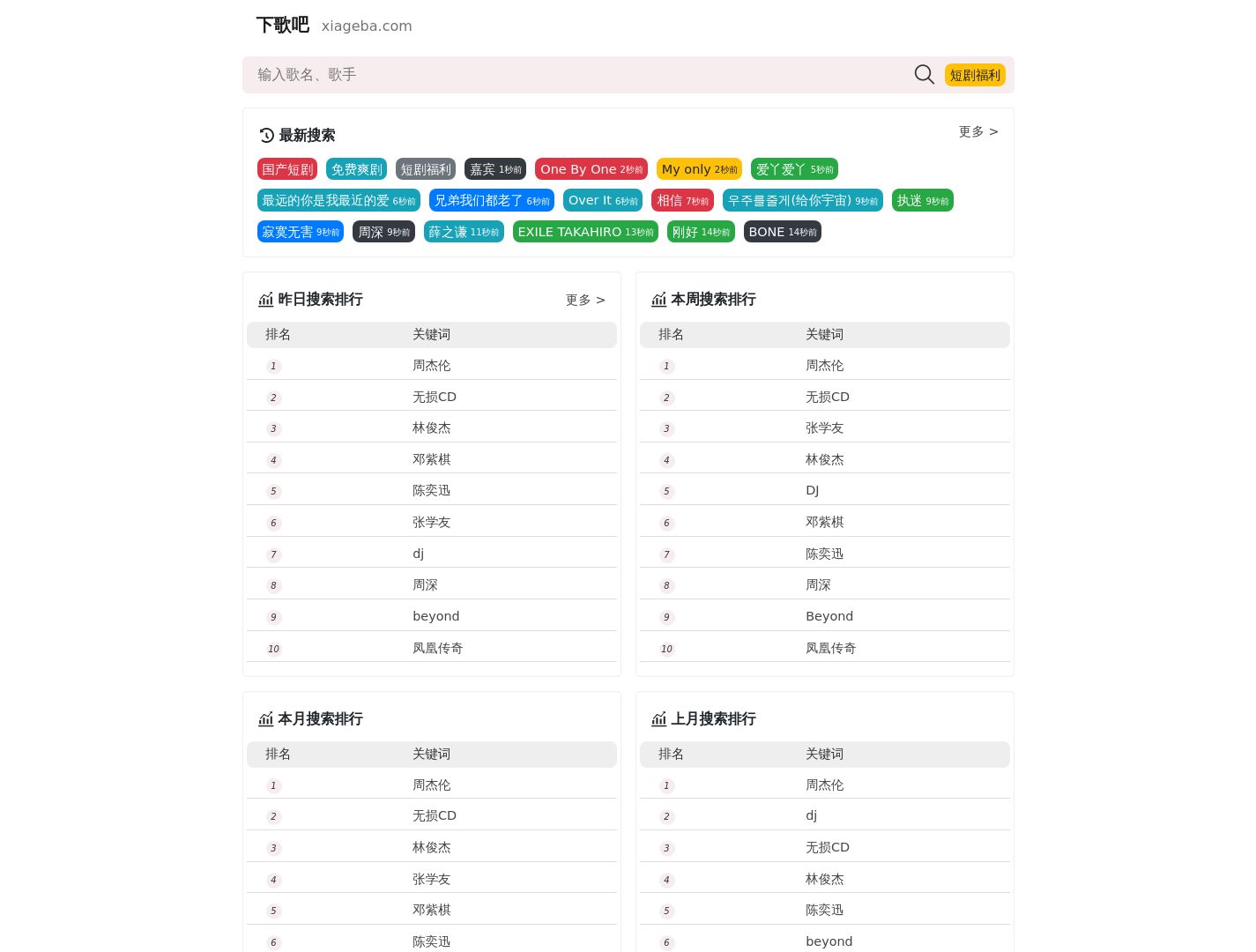Open 周杰伦 in 本月搜索排行
The height and width of the screenshot is (952, 1256).
coord(431,785)
